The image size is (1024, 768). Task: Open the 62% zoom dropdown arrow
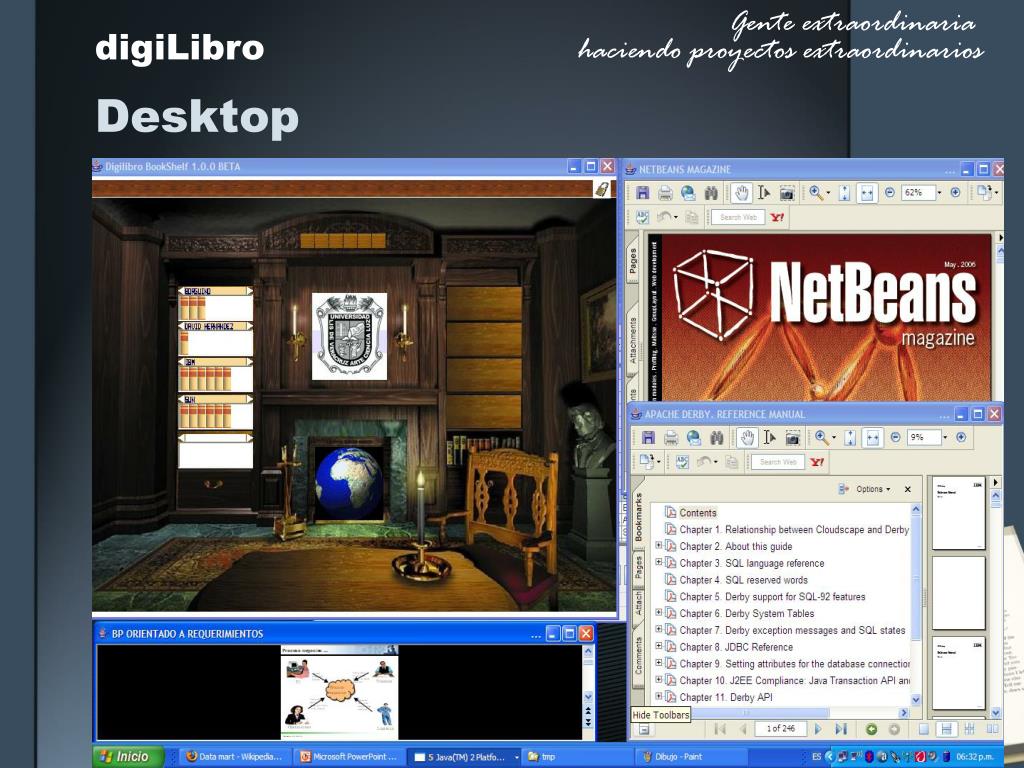coord(940,193)
